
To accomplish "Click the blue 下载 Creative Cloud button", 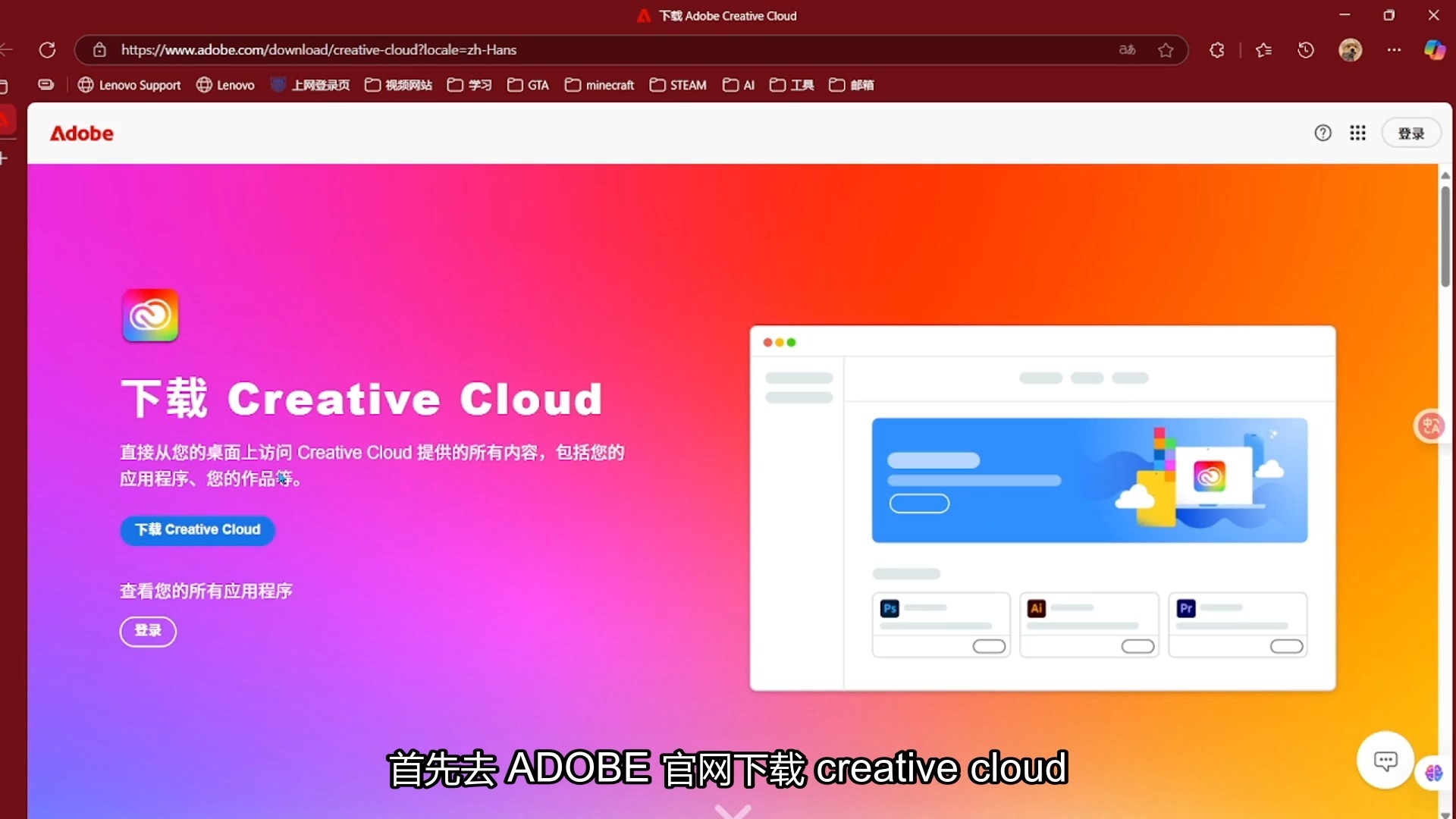I will tap(197, 529).
